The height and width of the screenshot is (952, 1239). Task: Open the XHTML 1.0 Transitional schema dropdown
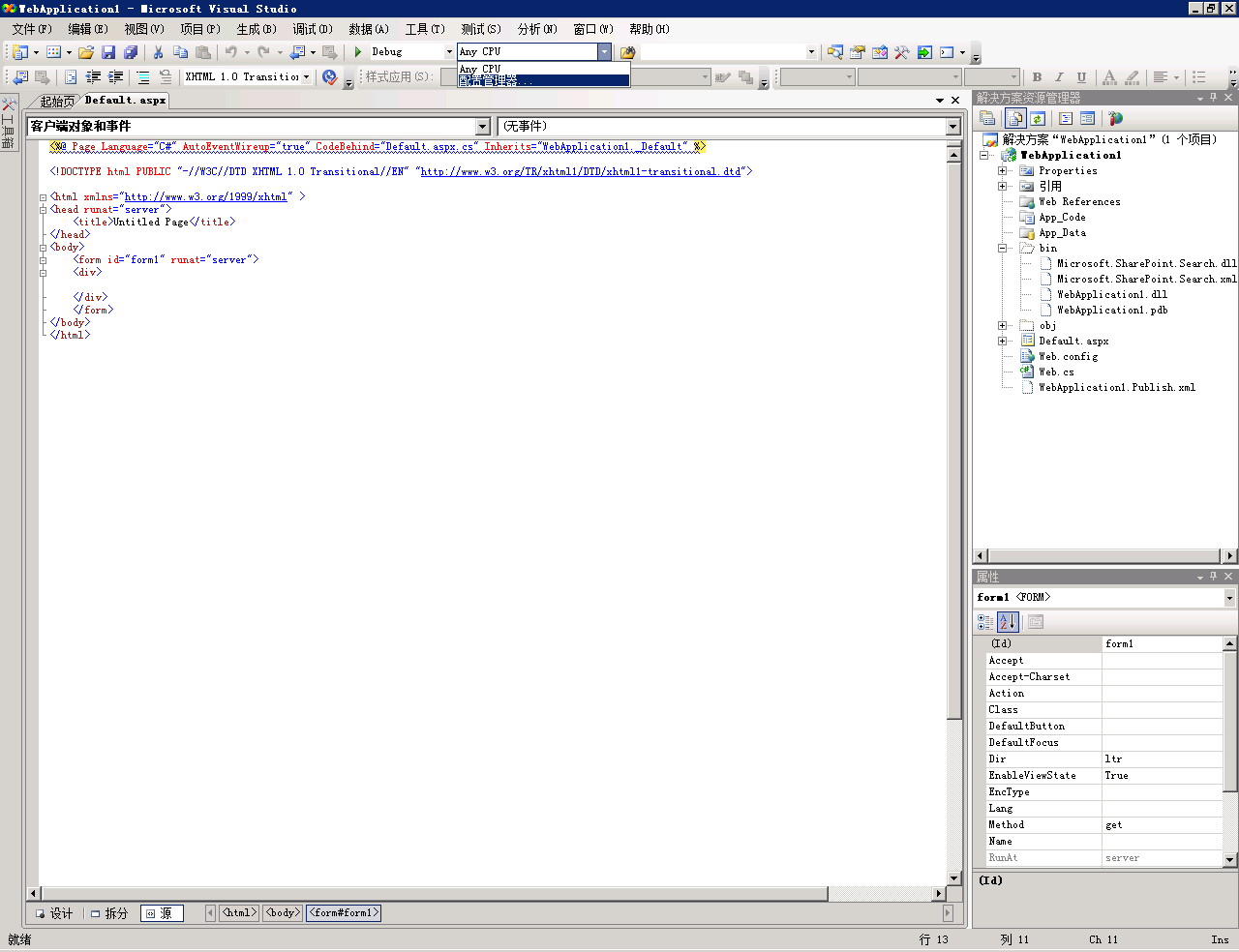tap(307, 77)
